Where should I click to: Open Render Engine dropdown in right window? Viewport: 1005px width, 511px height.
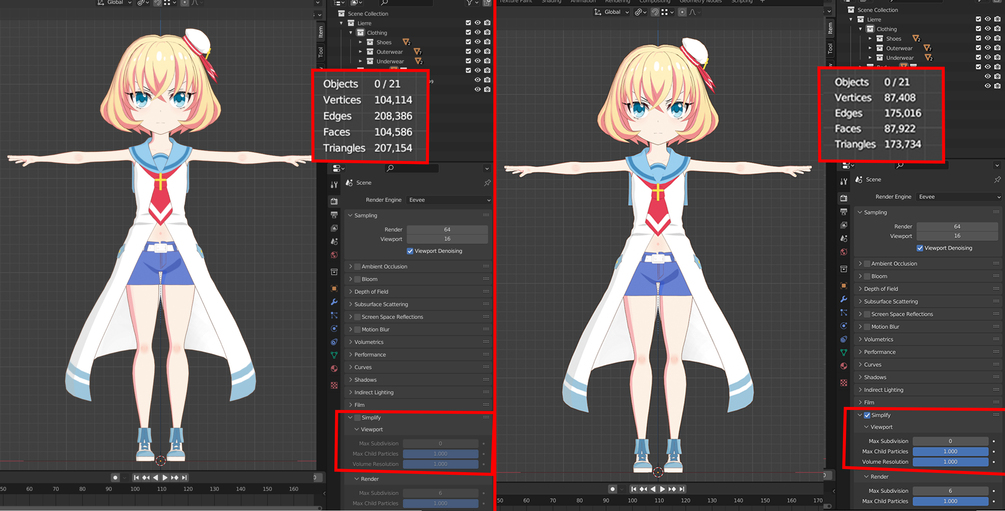pyautogui.click(x=959, y=197)
